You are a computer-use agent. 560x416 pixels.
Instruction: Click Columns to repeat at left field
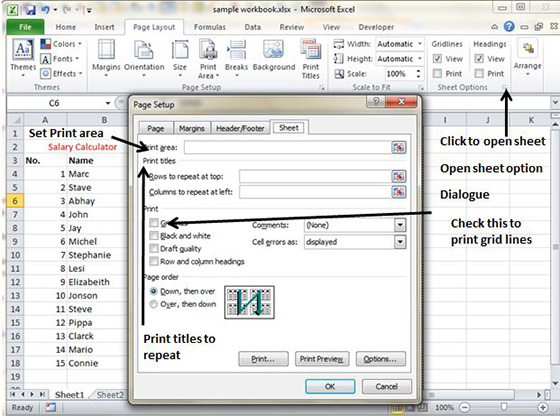pos(315,192)
